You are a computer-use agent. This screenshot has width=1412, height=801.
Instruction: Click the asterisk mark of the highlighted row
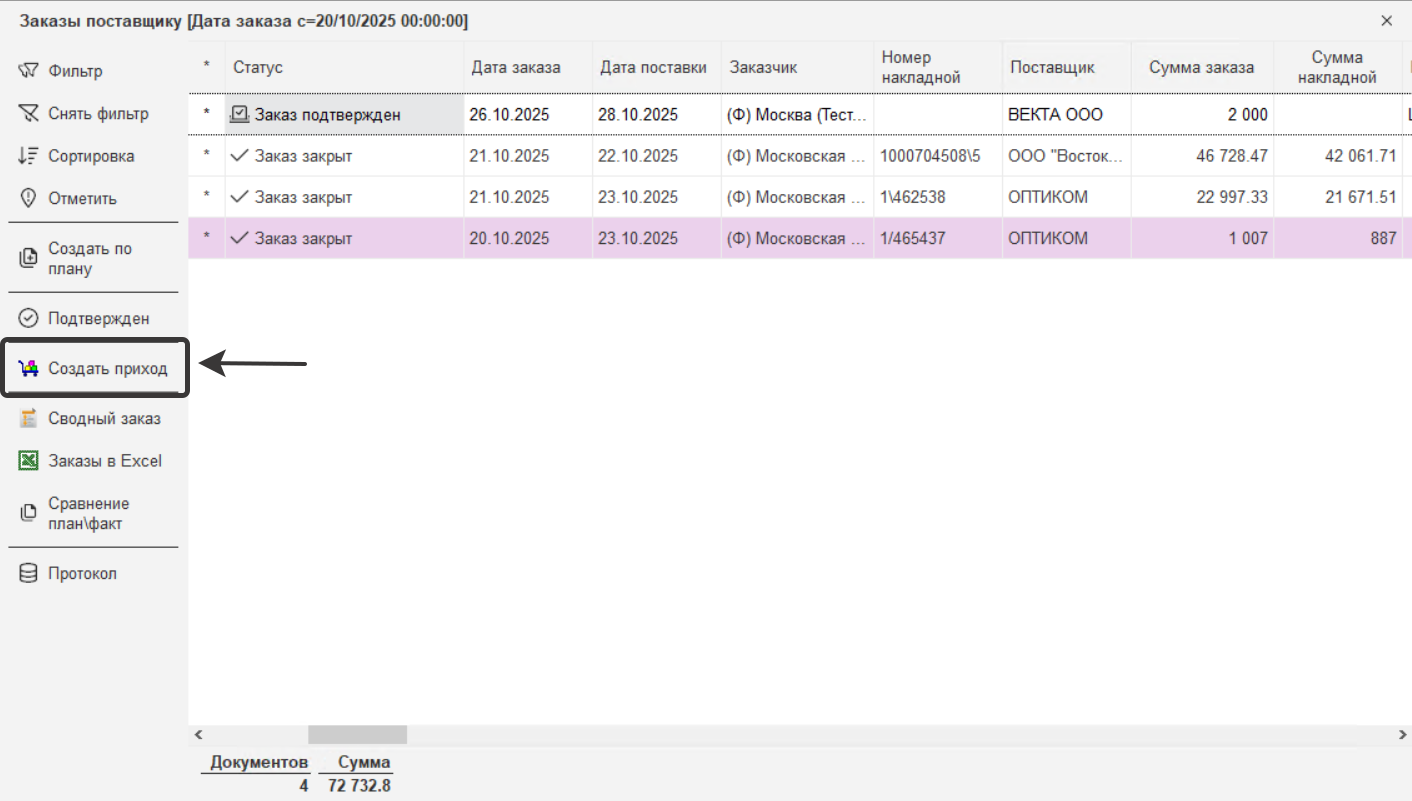pos(207,239)
